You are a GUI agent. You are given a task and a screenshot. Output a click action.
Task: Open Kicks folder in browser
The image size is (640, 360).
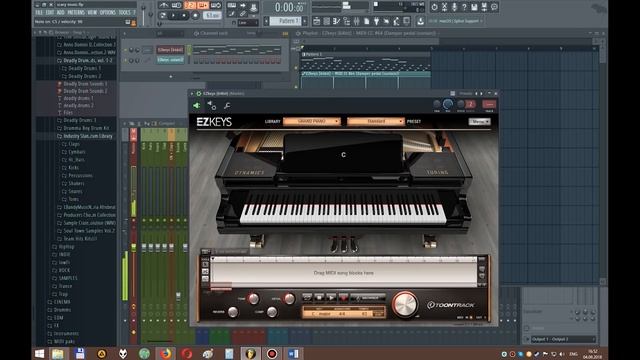(73, 168)
